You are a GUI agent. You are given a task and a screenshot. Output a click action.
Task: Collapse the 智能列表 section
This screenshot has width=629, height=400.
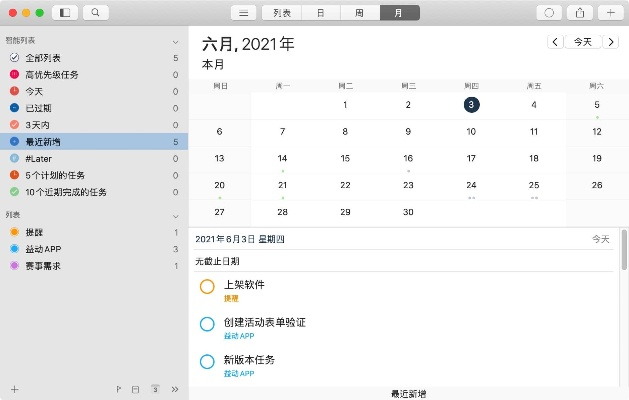(176, 41)
